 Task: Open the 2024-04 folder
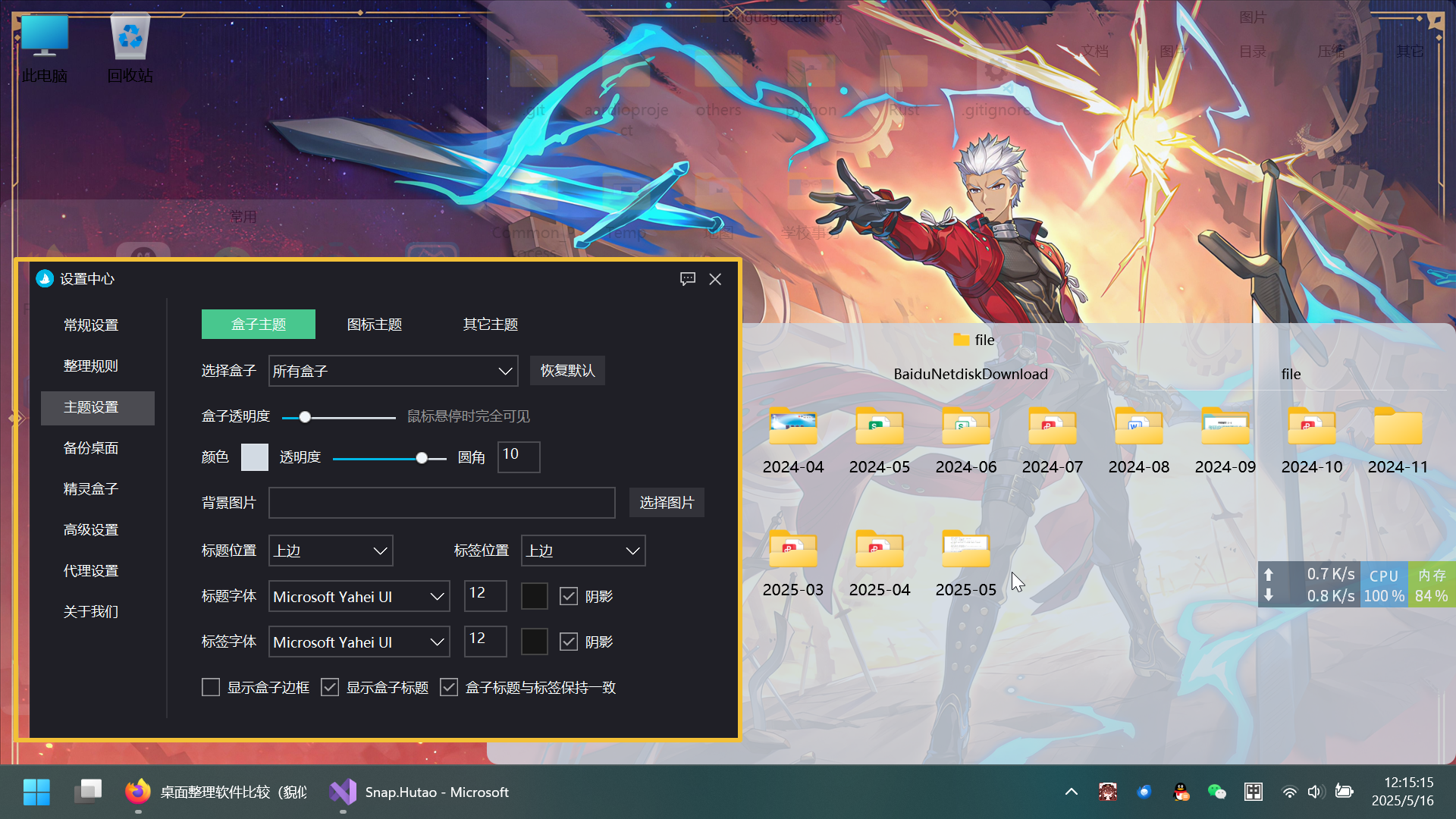(x=793, y=441)
